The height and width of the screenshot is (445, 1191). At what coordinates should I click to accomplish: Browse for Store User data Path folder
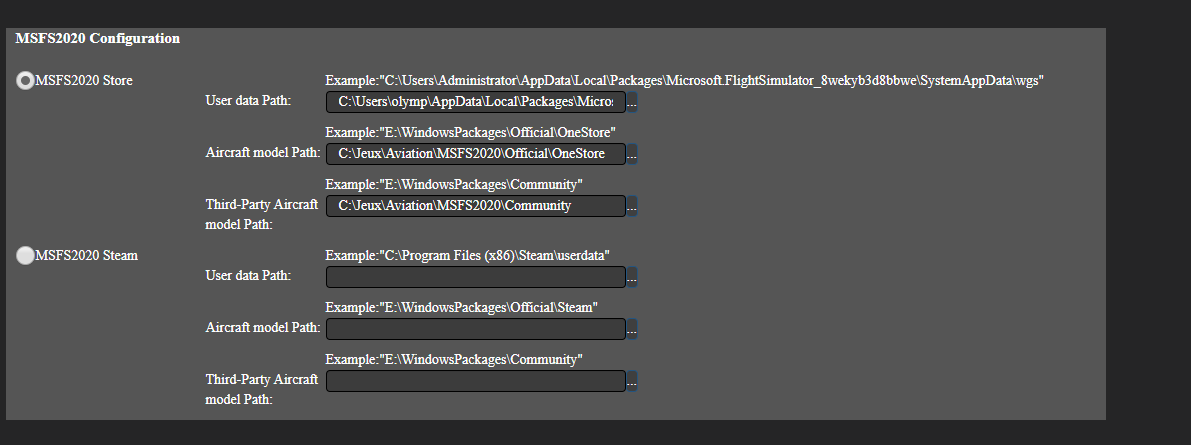click(631, 102)
